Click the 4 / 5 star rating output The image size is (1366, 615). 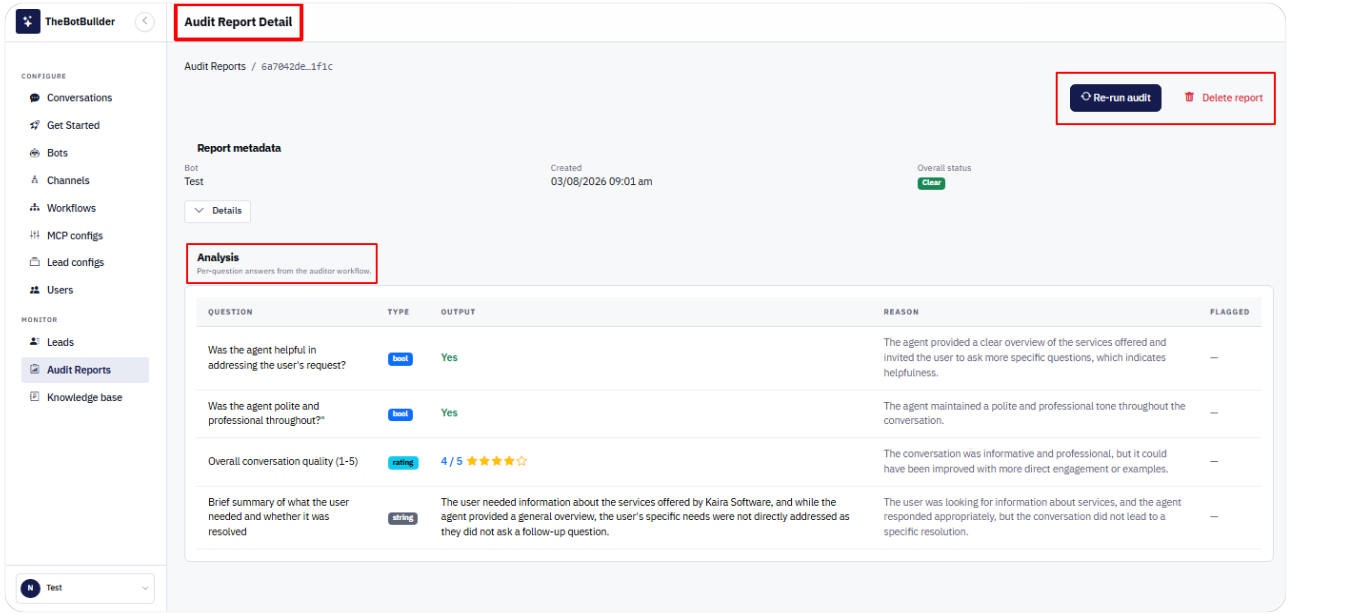484,462
